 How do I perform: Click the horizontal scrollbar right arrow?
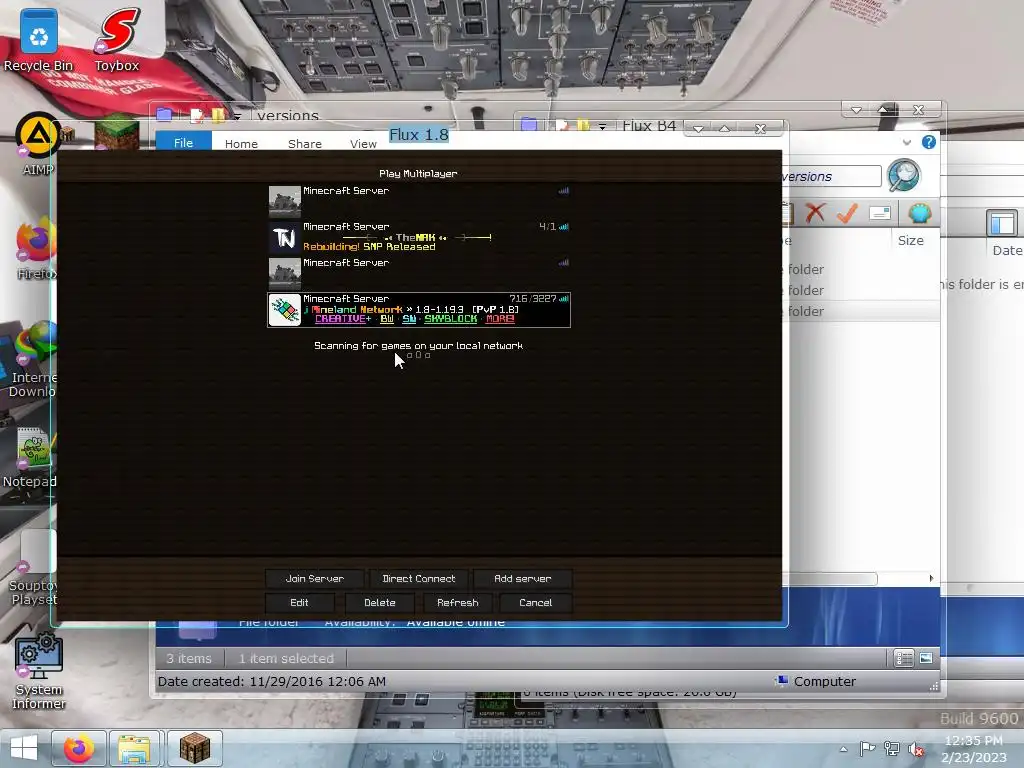tap(931, 578)
